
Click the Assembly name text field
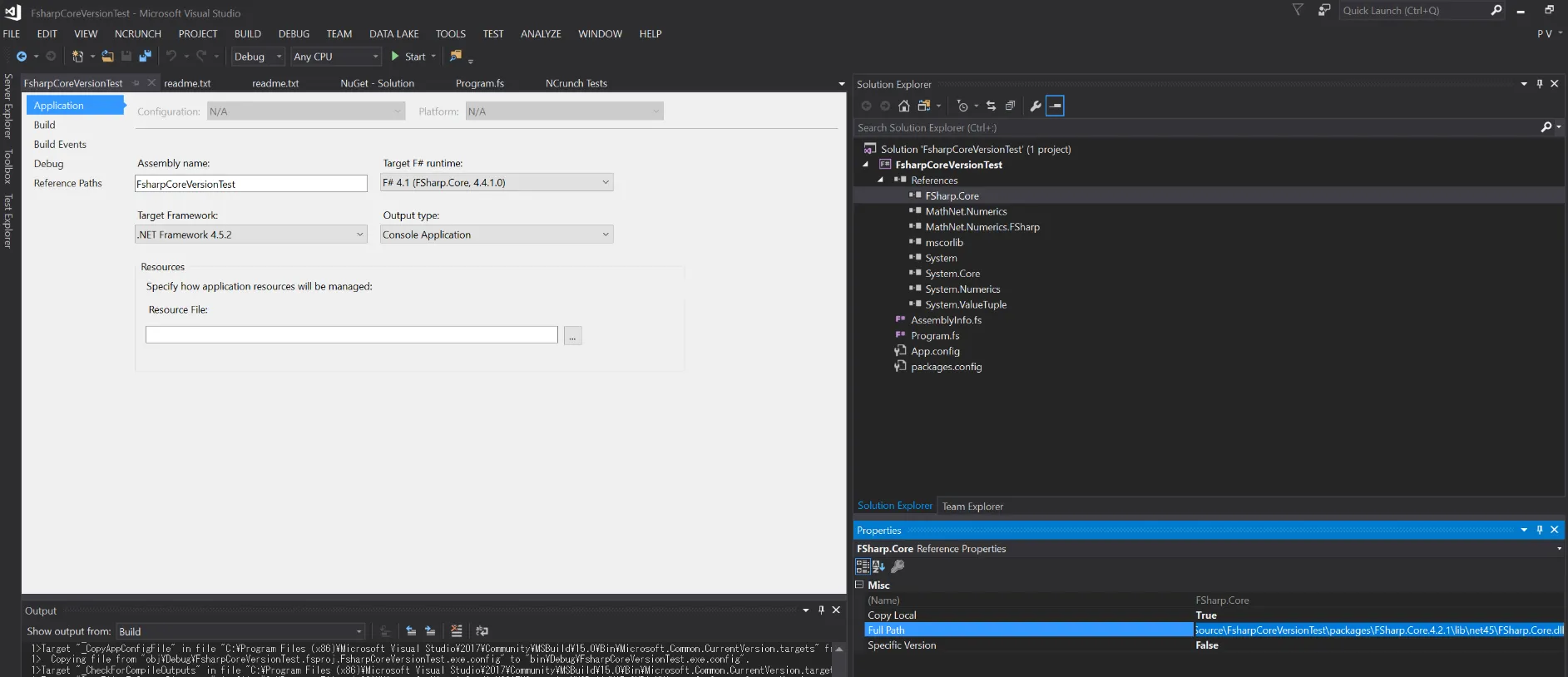[250, 184]
